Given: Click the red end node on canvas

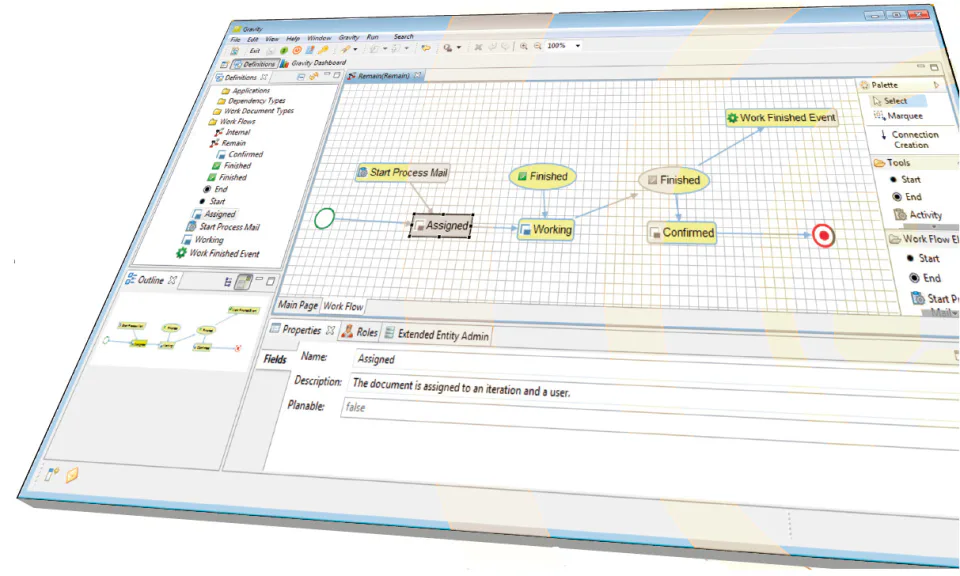Looking at the screenshot, I should click(x=823, y=236).
